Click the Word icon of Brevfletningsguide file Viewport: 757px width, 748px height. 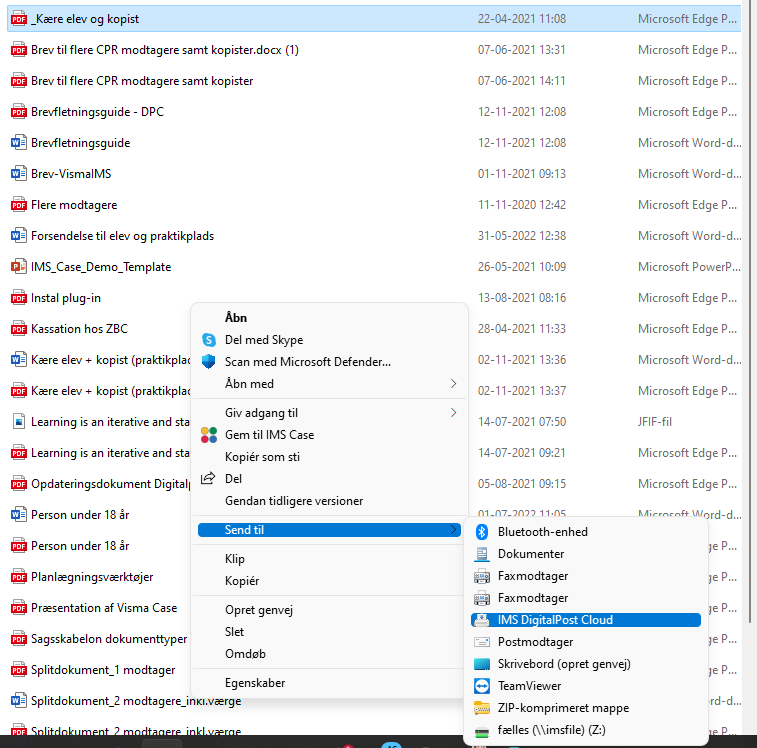pyautogui.click(x=18, y=143)
